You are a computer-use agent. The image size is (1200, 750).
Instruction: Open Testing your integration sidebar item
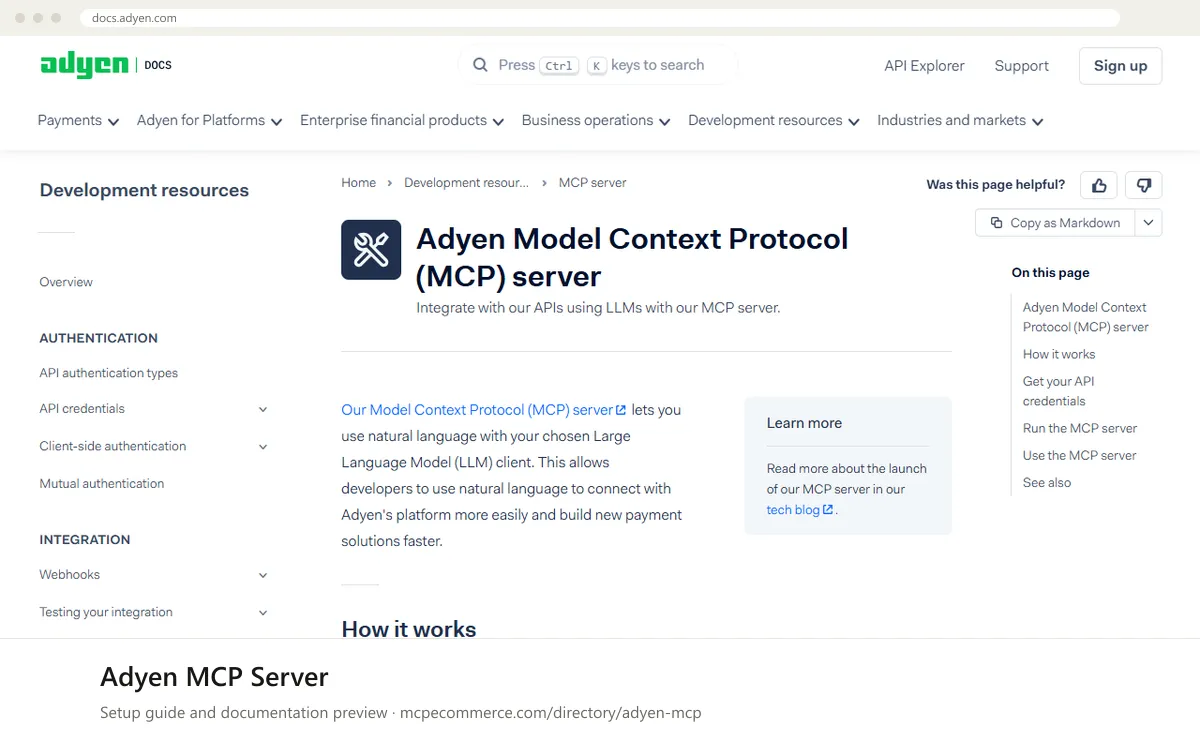click(x=105, y=612)
